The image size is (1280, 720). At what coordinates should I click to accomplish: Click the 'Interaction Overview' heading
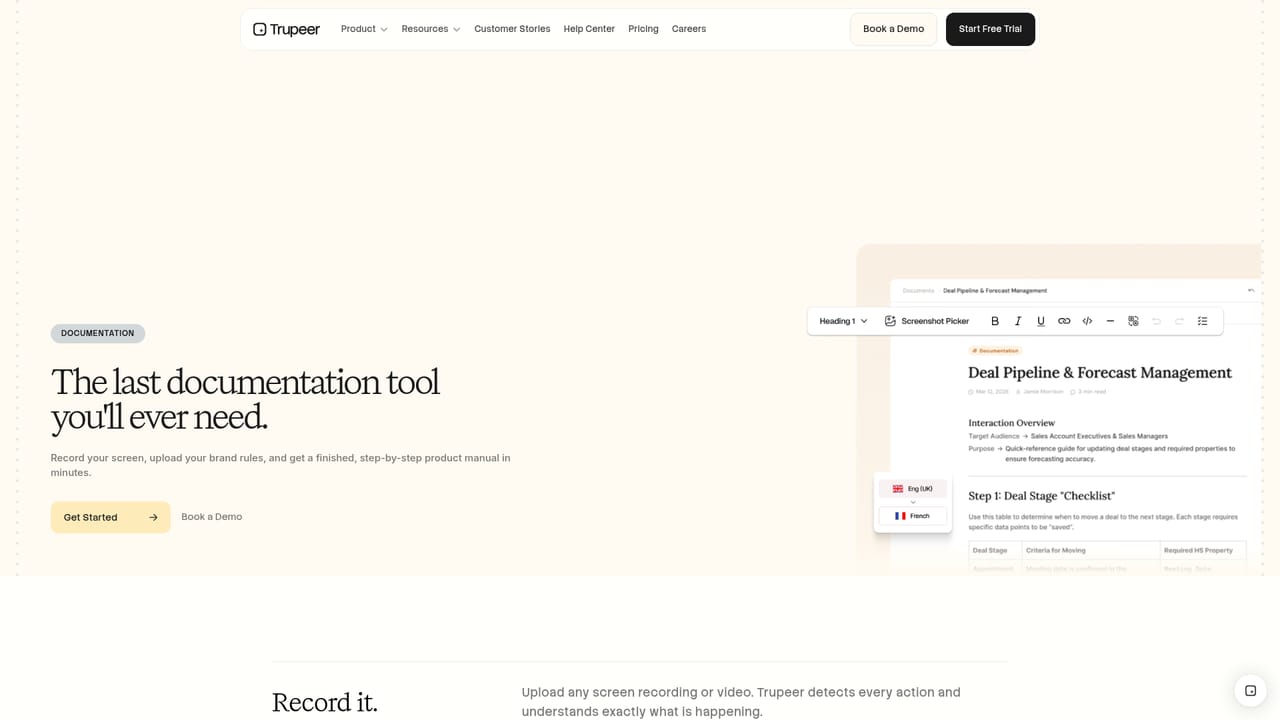1011,423
